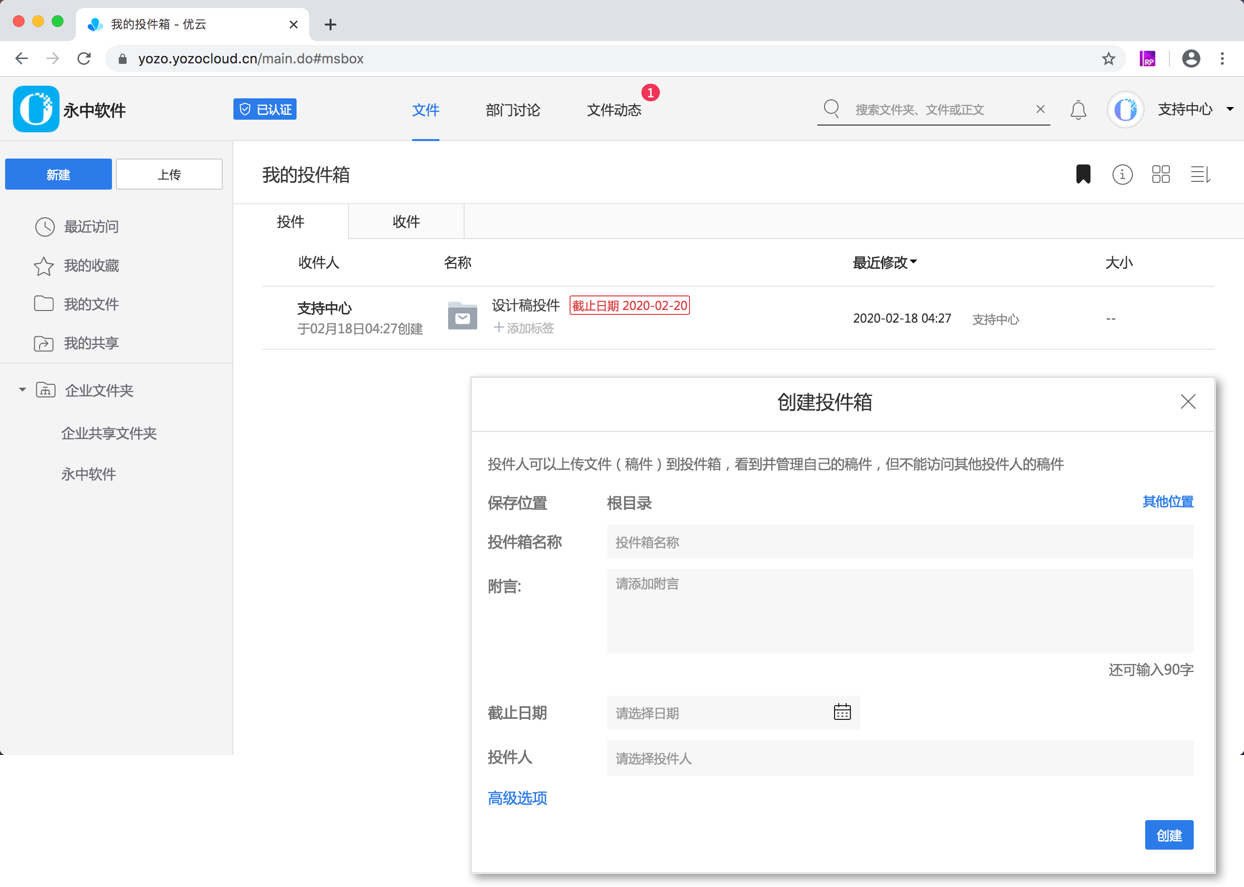Screen dimensions: 1244x887
Task: Click the 收件人 column header
Action: point(319,262)
